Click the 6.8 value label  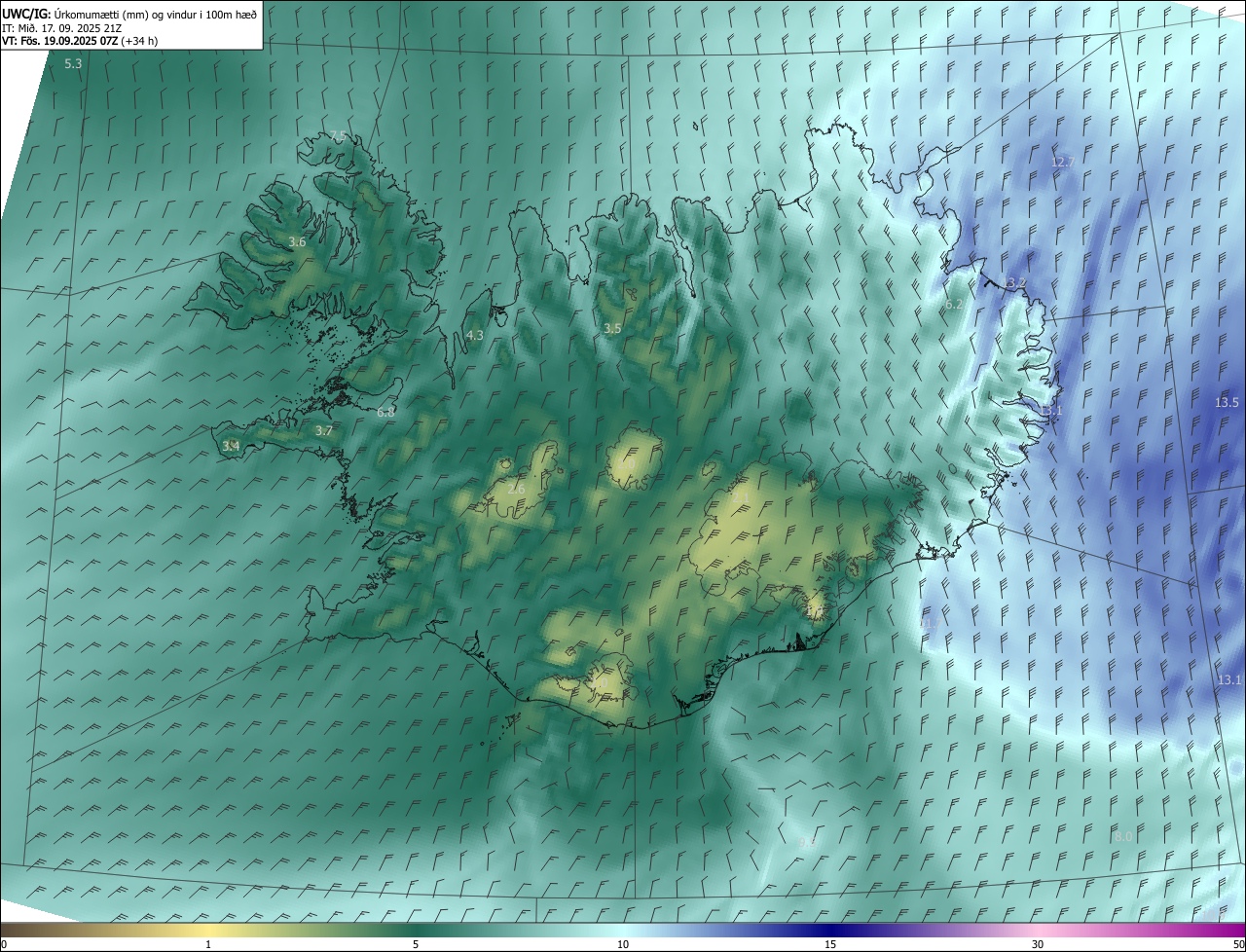[385, 413]
